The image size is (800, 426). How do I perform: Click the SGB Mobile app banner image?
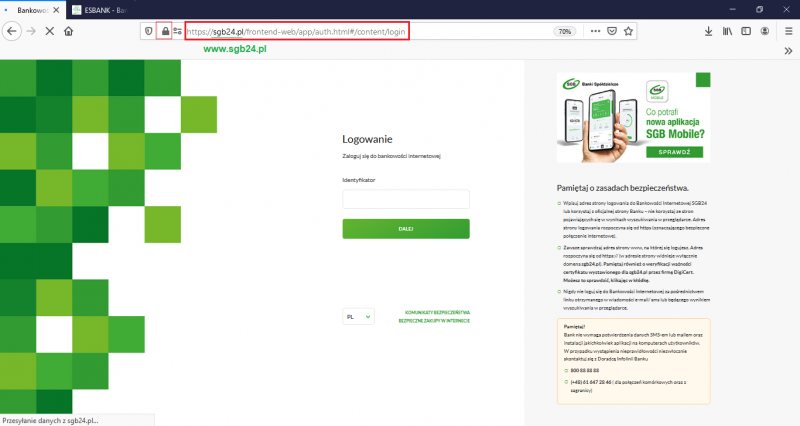coord(633,117)
